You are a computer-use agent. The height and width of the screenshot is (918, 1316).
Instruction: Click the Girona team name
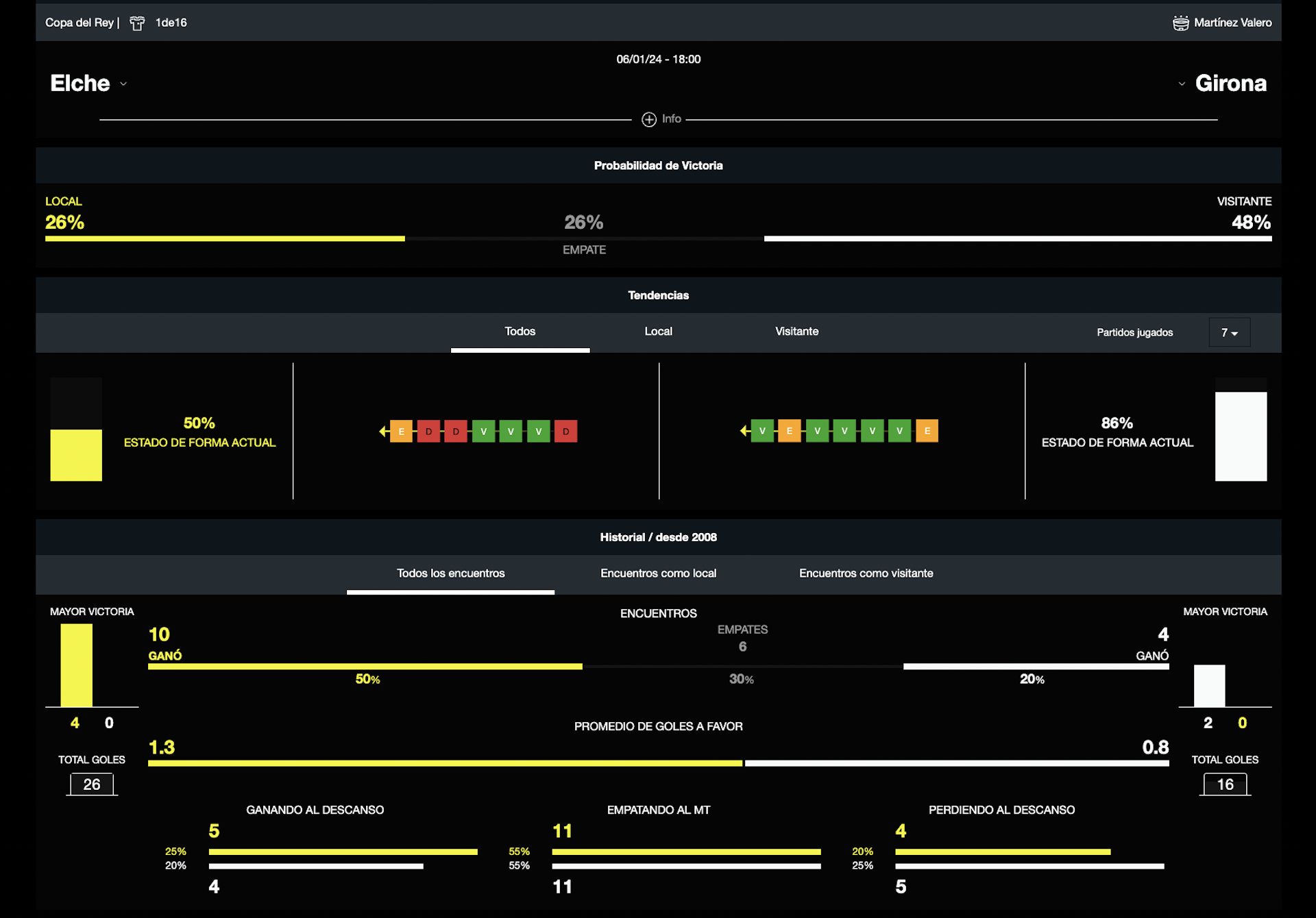pyautogui.click(x=1231, y=84)
